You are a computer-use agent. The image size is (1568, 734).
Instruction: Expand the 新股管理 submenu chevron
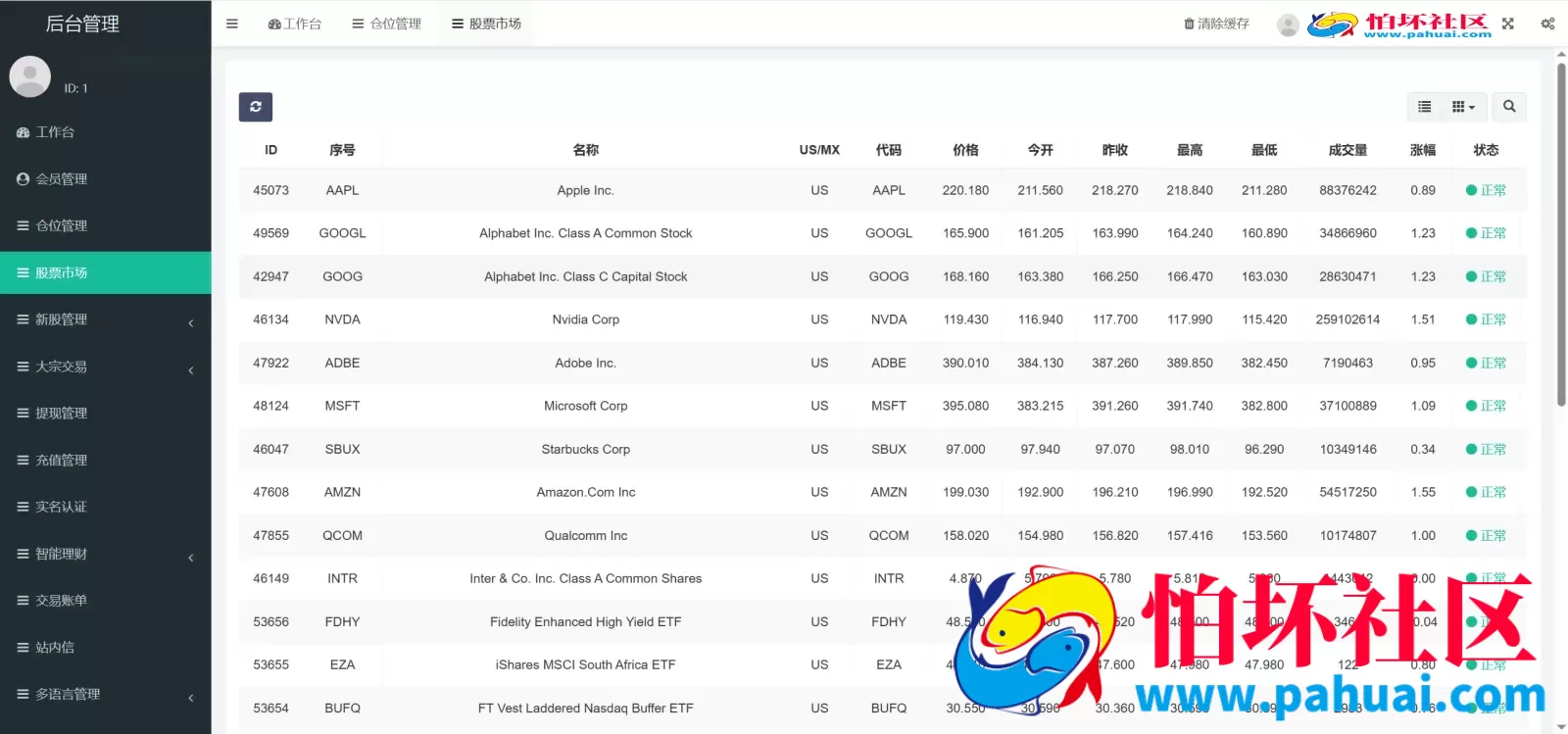(191, 323)
